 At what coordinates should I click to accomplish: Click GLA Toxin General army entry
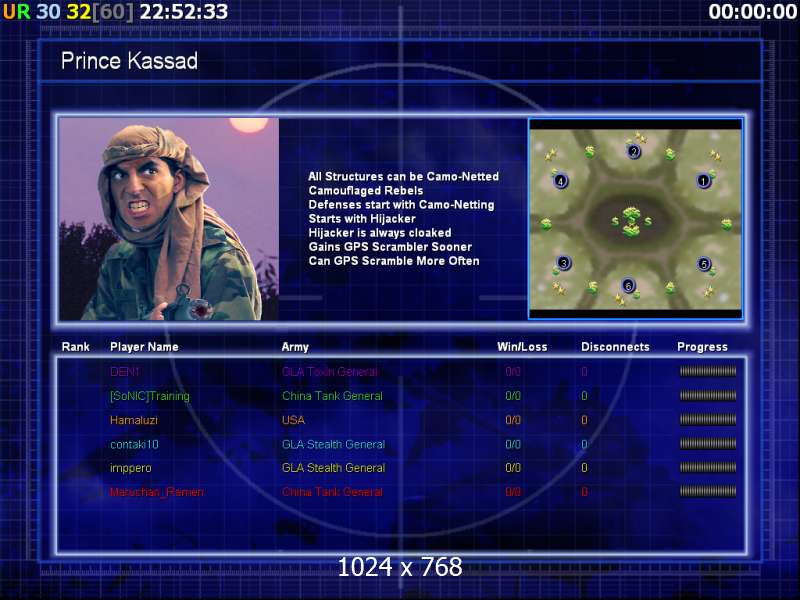tap(330, 371)
